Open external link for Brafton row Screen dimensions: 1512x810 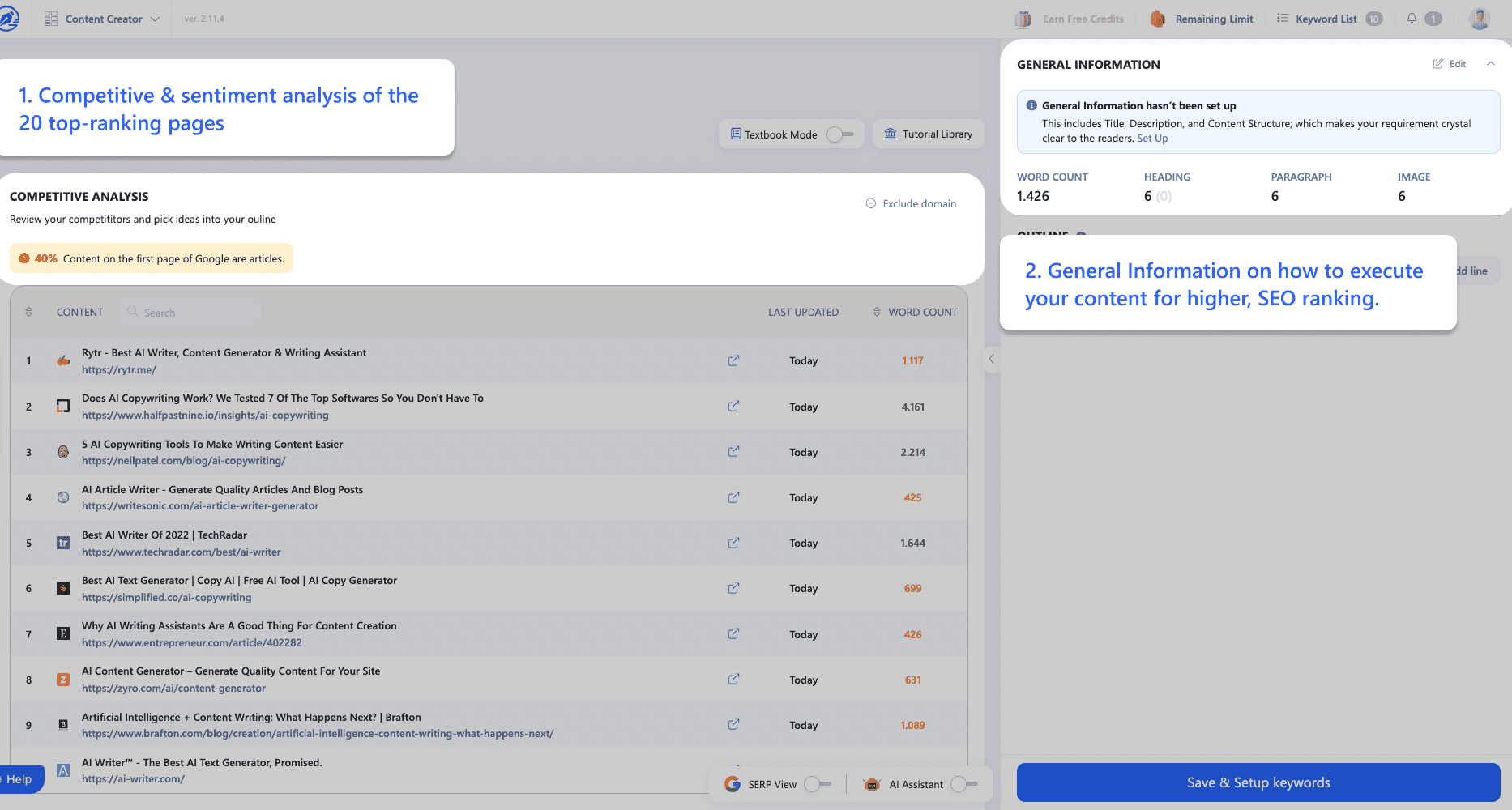pos(733,724)
